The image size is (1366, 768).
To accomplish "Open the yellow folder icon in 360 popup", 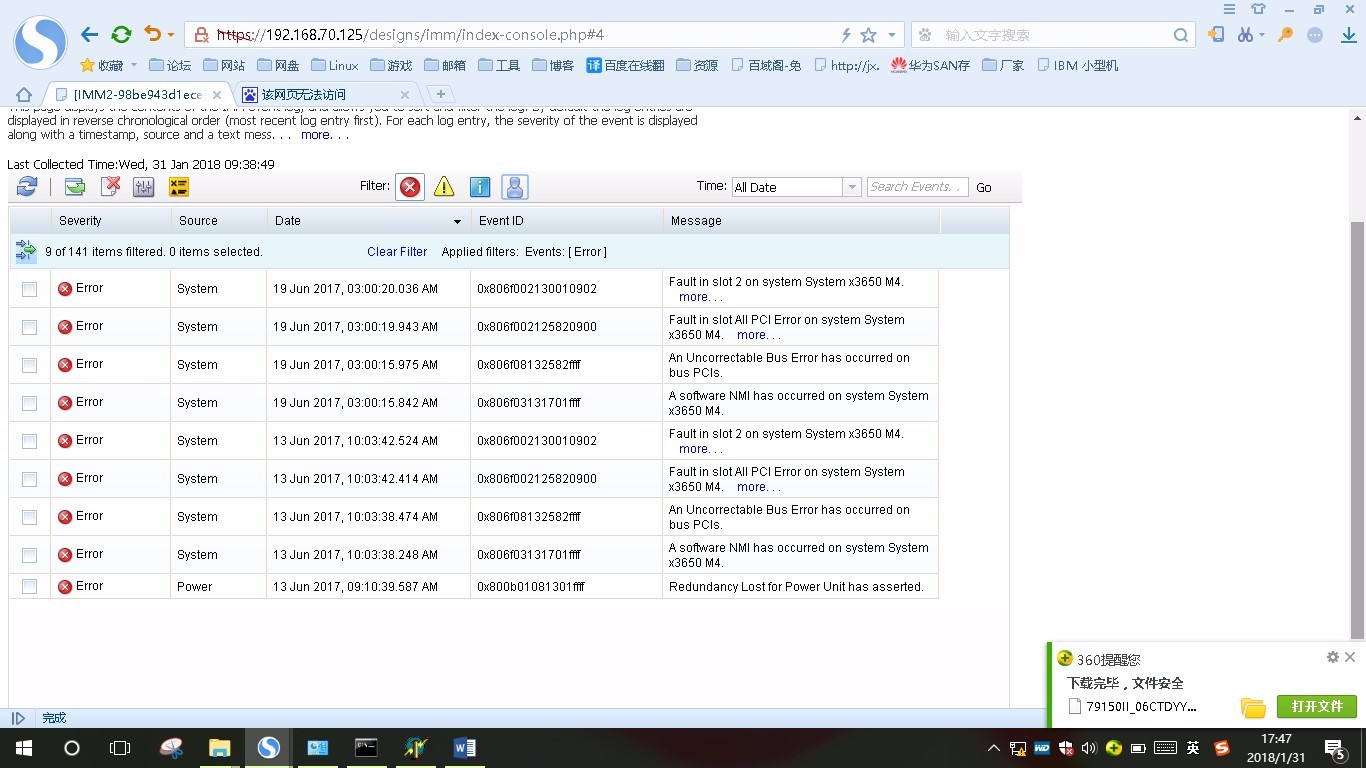I will coord(1253,707).
